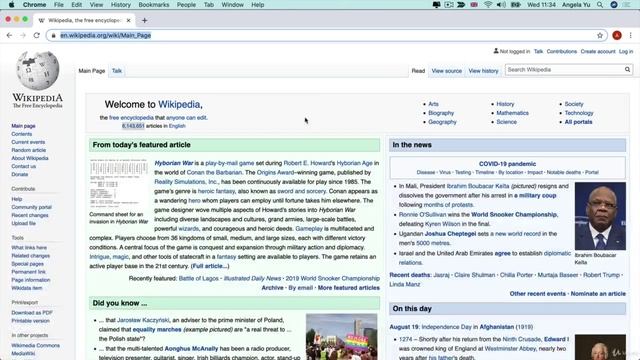Image resolution: width=640 pixels, height=360 pixels.
Task: Switch to the Talk tab
Action: 117,71
